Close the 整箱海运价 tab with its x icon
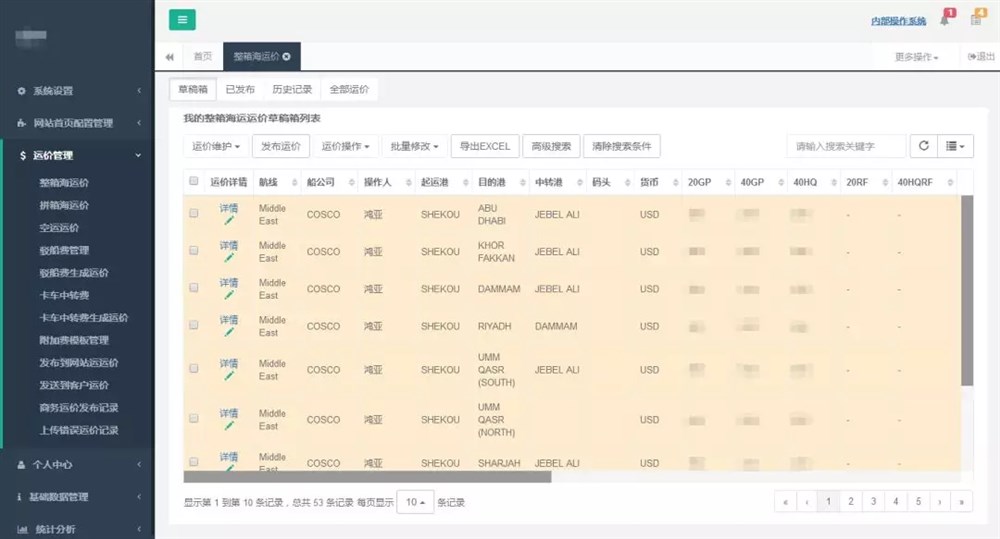This screenshot has width=1000, height=539. click(x=287, y=57)
